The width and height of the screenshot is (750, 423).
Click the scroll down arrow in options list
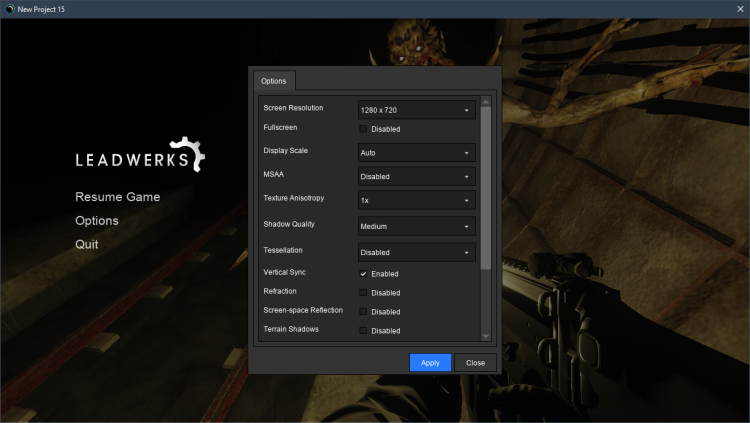click(486, 337)
